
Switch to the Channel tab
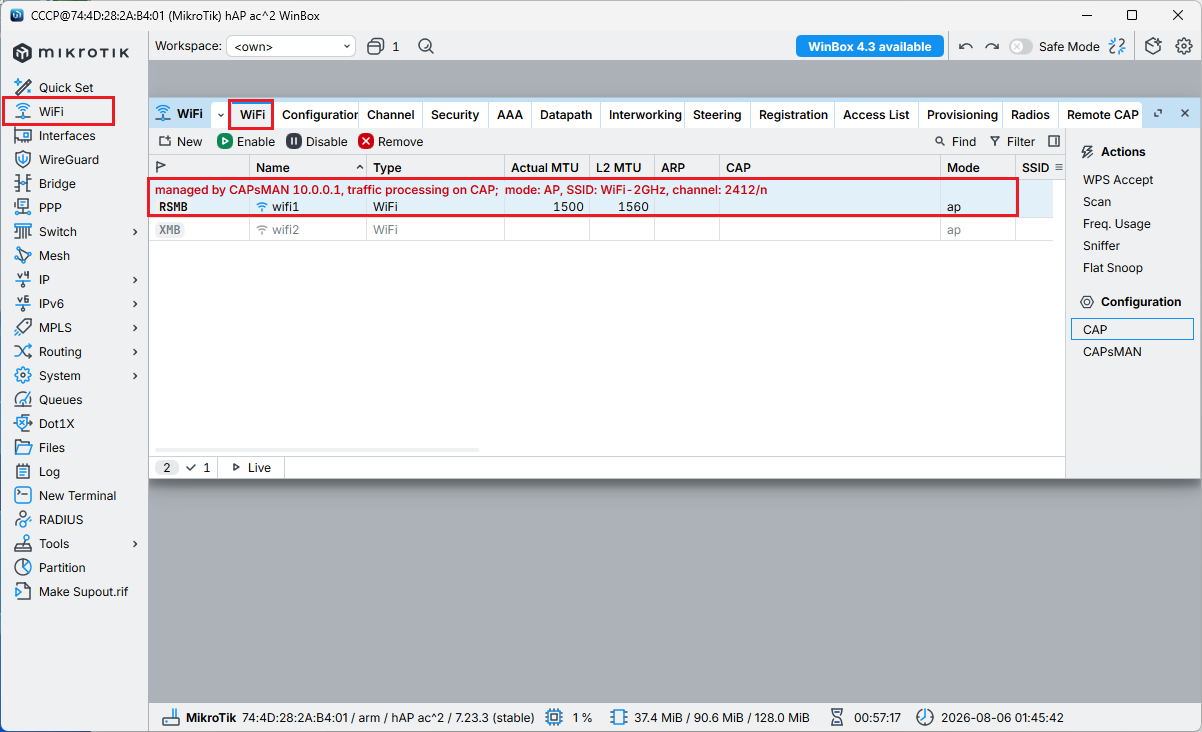(391, 115)
